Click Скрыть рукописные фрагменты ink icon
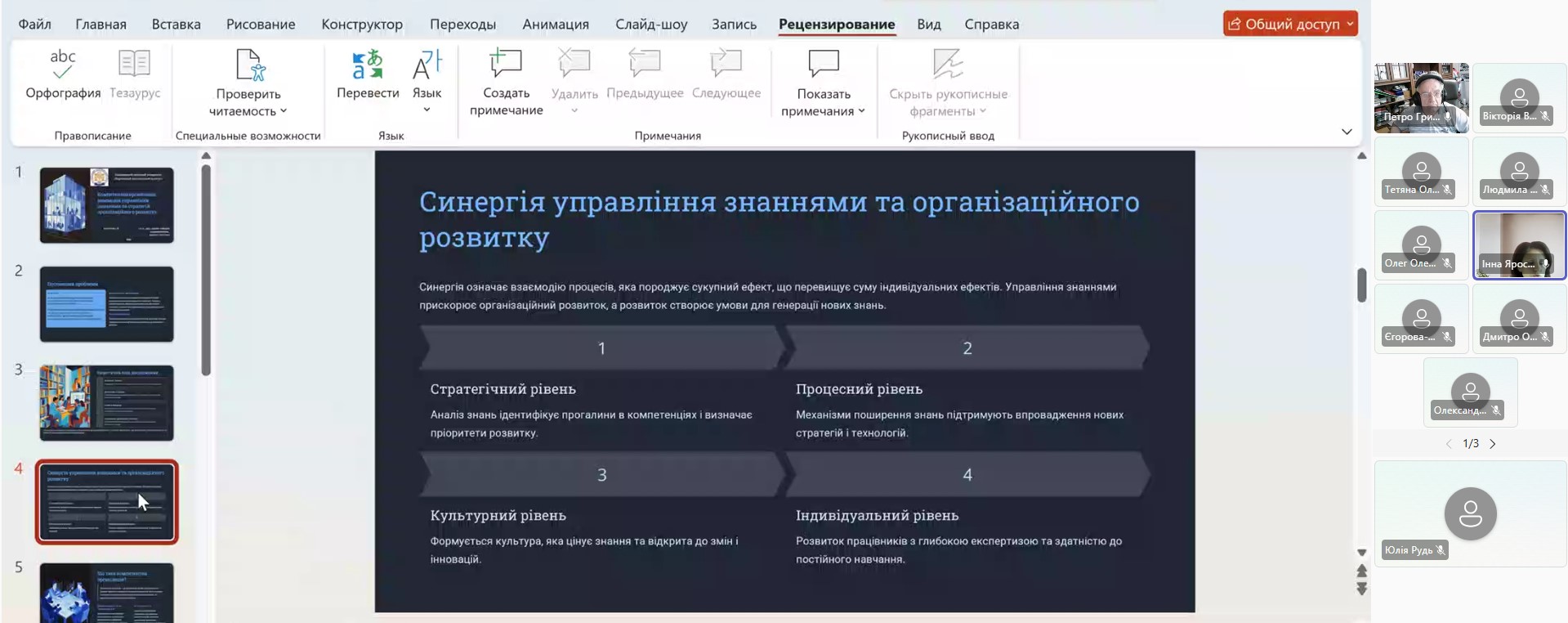1568x623 pixels. pyautogui.click(x=948, y=64)
